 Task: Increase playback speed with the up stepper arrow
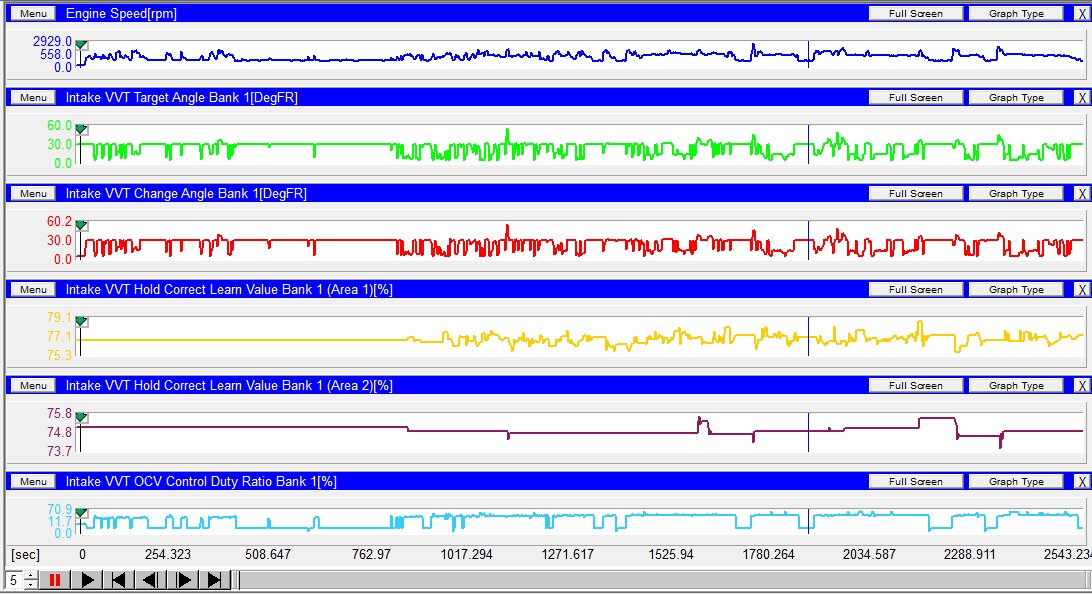click(x=31, y=575)
